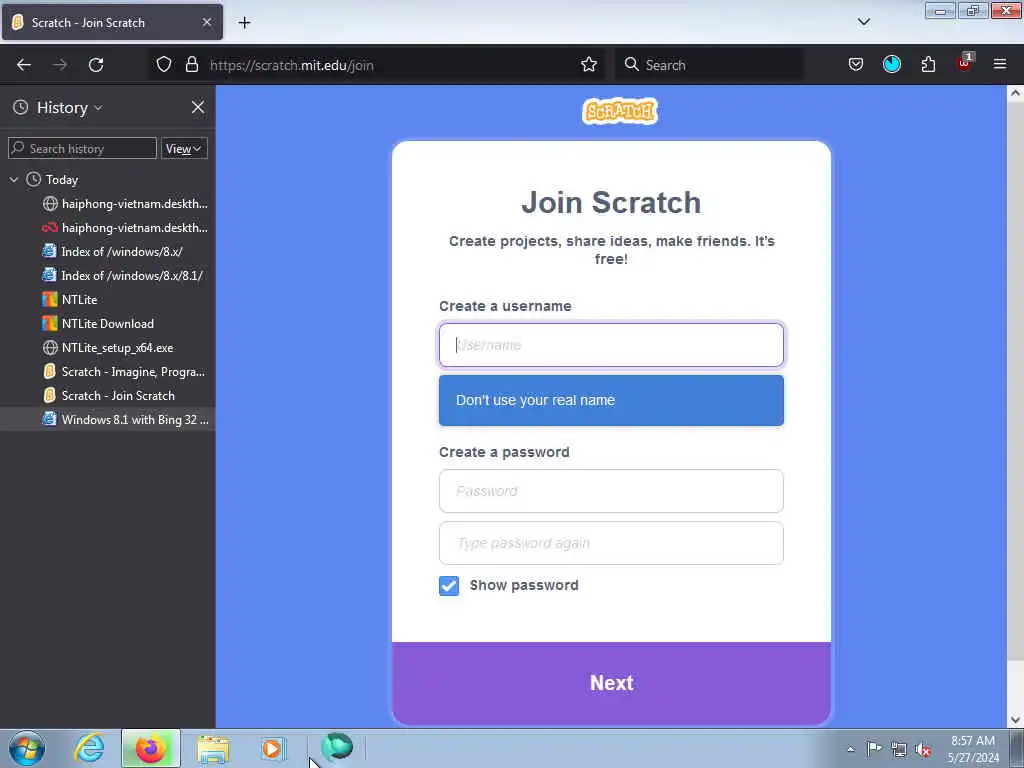
Task: Click the Next button
Action: pyautogui.click(x=611, y=683)
